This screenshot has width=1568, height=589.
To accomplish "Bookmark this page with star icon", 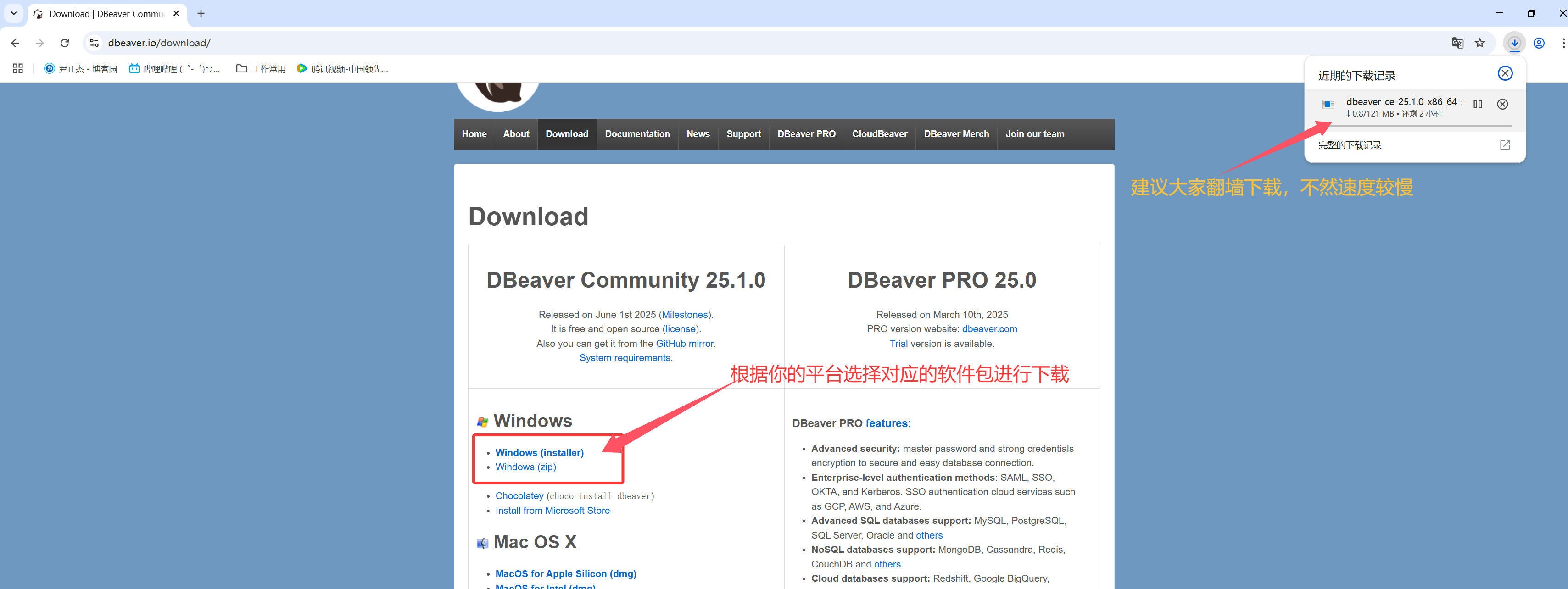I will [x=1480, y=43].
